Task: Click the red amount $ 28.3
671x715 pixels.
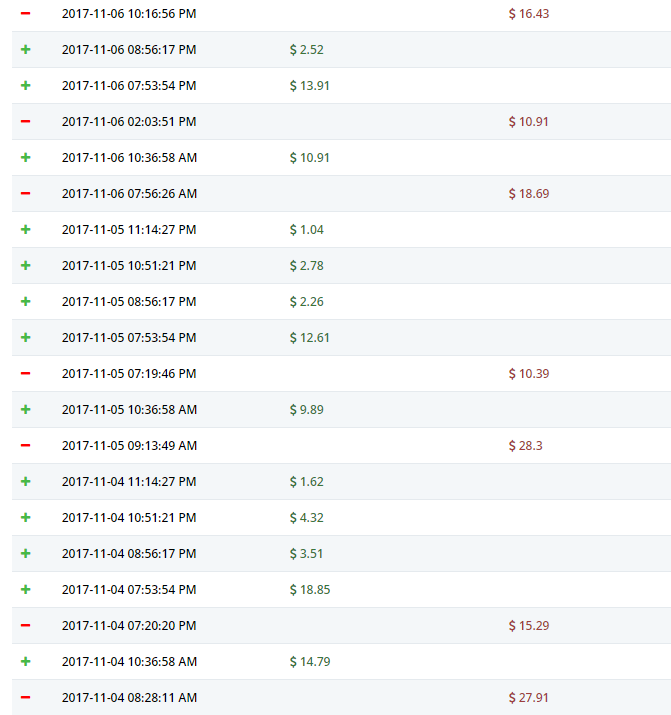Action: pos(526,446)
